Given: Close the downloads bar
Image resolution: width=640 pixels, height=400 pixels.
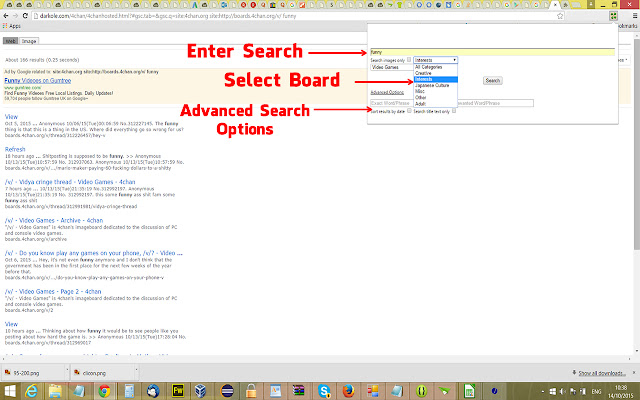Looking at the screenshot, I should 636,373.
